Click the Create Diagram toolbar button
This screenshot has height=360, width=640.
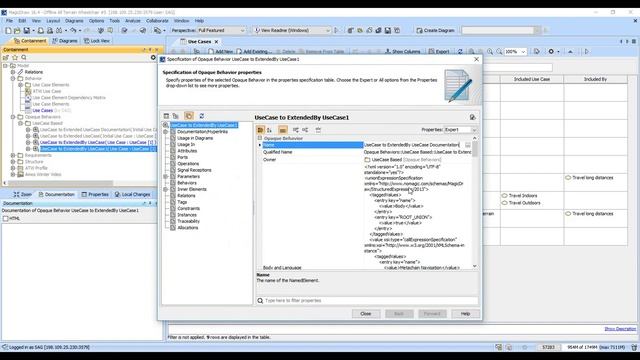coord(436,31)
